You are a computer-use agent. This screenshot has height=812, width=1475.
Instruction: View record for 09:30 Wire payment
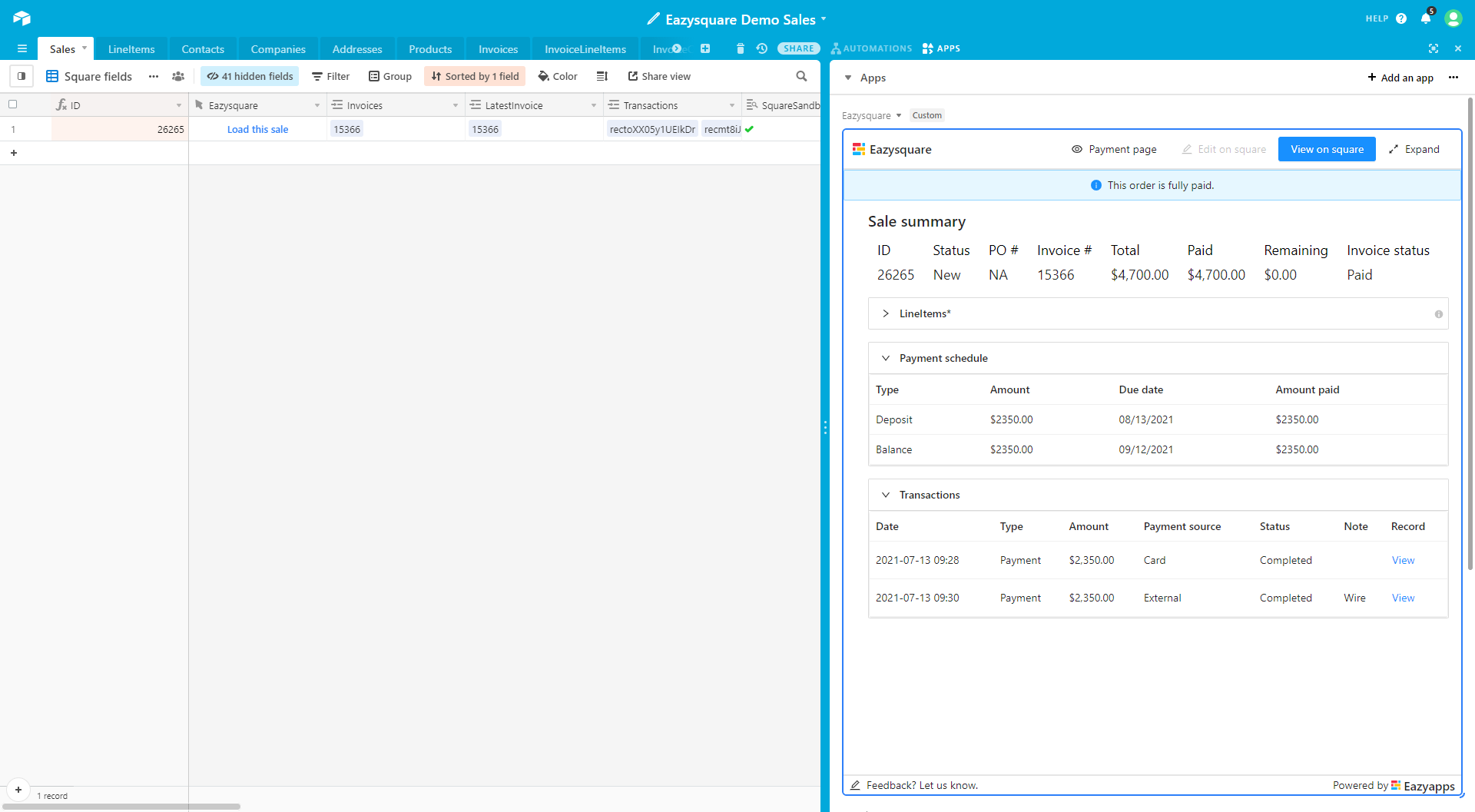[1403, 598]
